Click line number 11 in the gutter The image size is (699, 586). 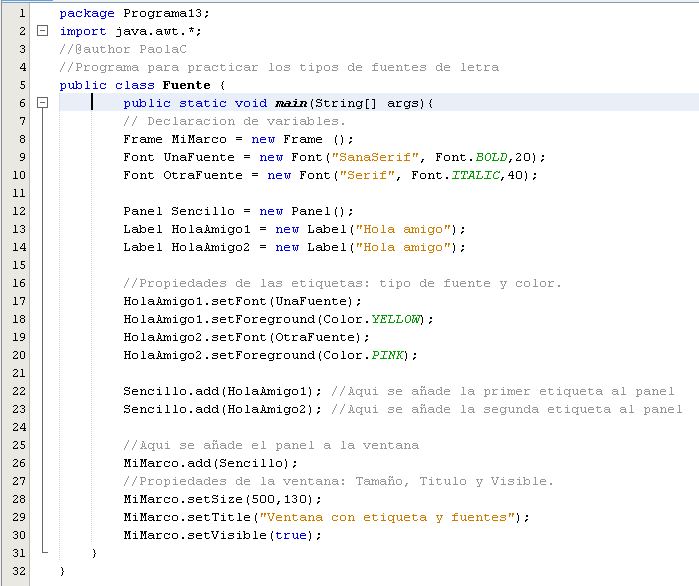pyautogui.click(x=19, y=193)
